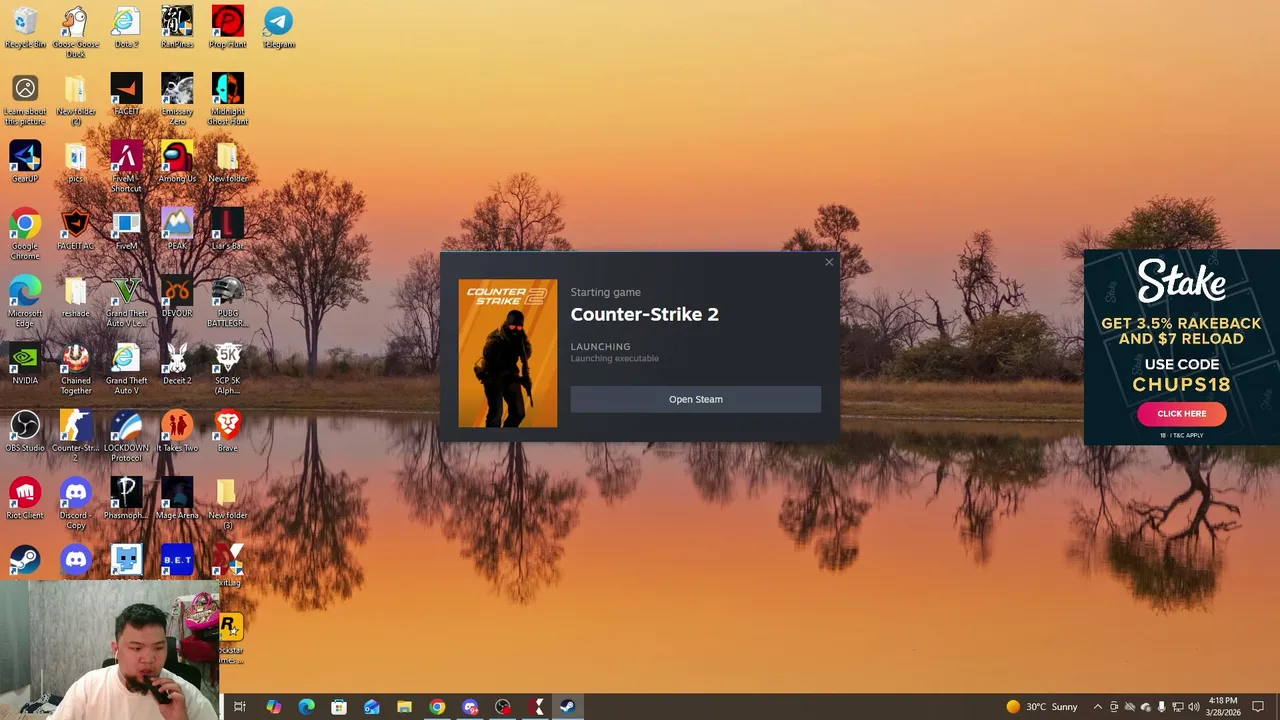1280x720 pixels.
Task: Select the Midnight Ghost Hunt shortcut
Action: (227, 99)
